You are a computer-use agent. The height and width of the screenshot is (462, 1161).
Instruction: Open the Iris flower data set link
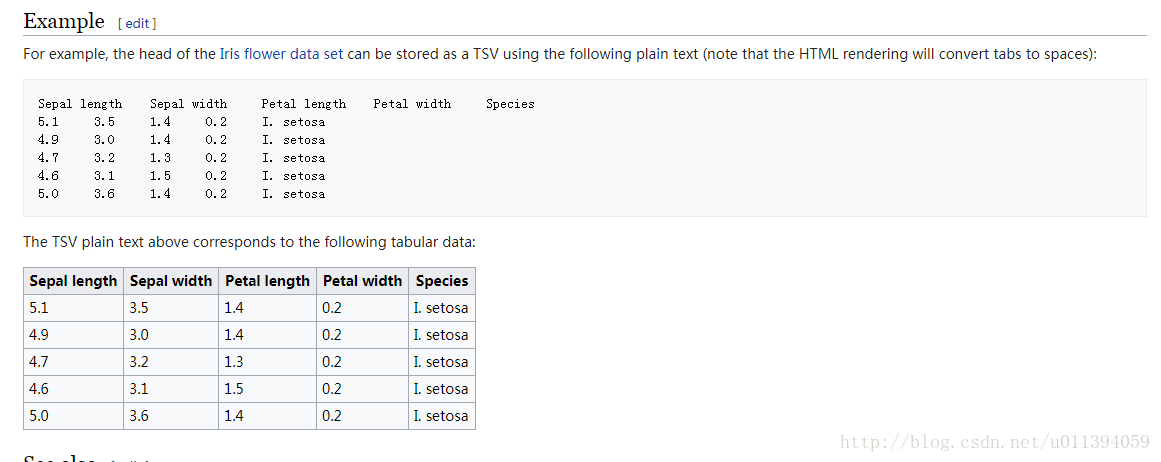(x=281, y=54)
